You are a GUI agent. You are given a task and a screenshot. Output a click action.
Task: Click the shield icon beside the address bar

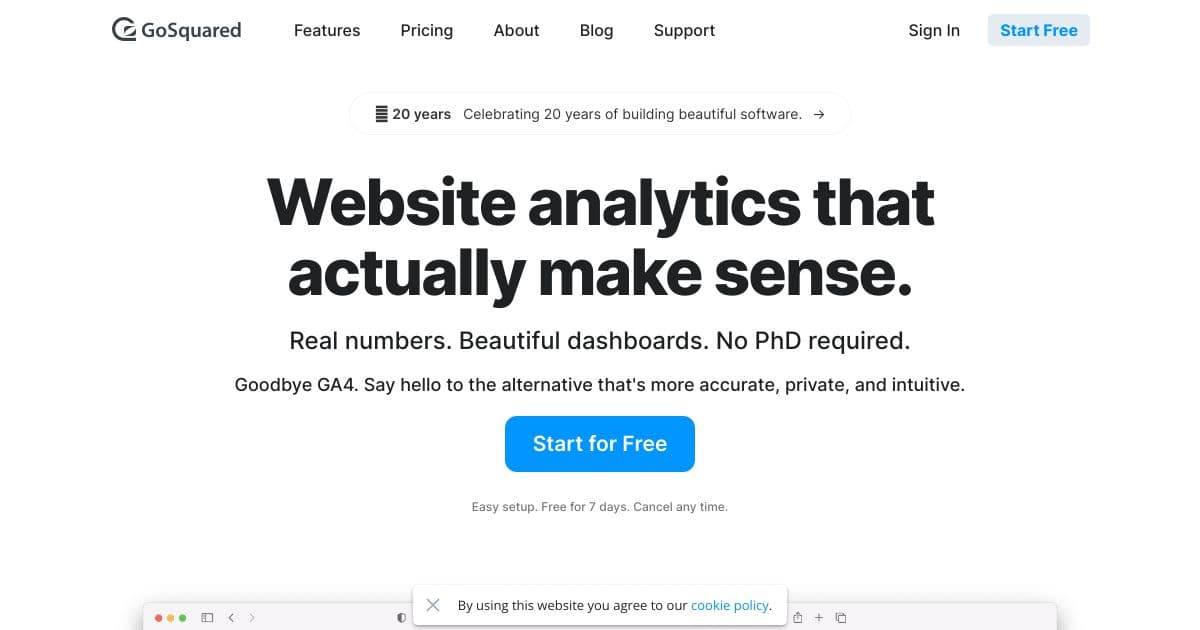point(401,617)
